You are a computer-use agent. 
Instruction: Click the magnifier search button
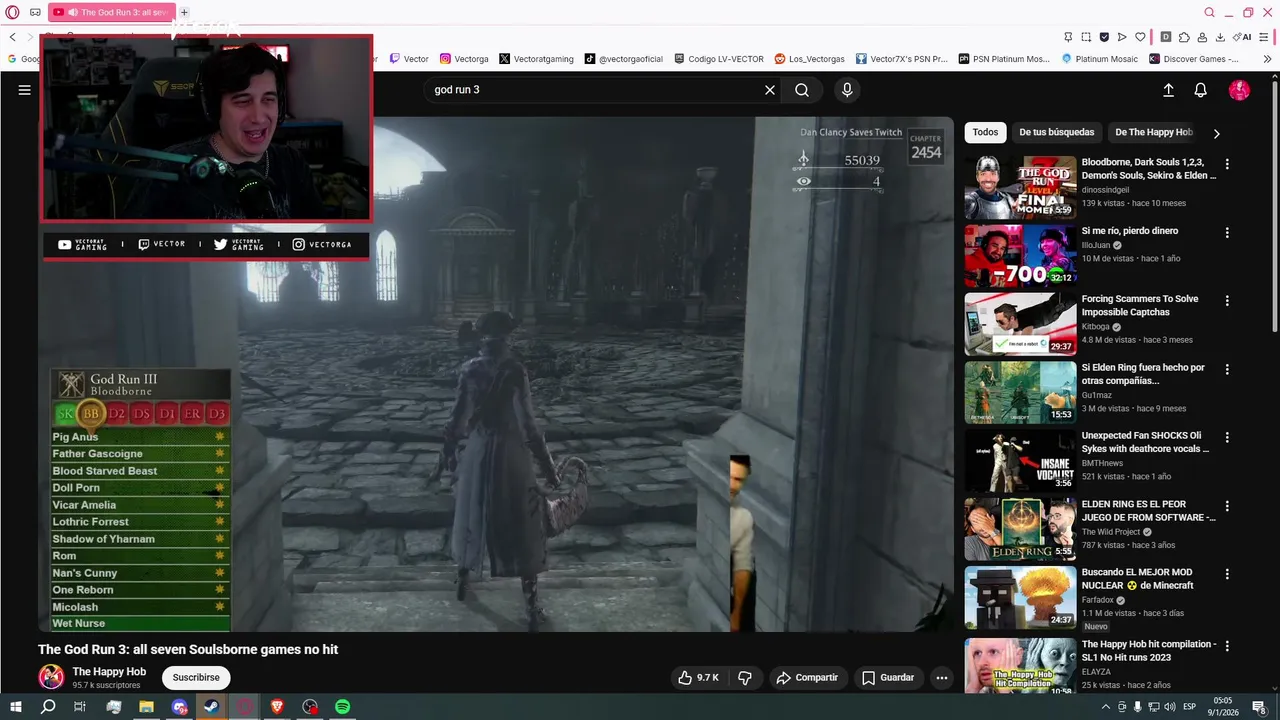[x=802, y=90]
